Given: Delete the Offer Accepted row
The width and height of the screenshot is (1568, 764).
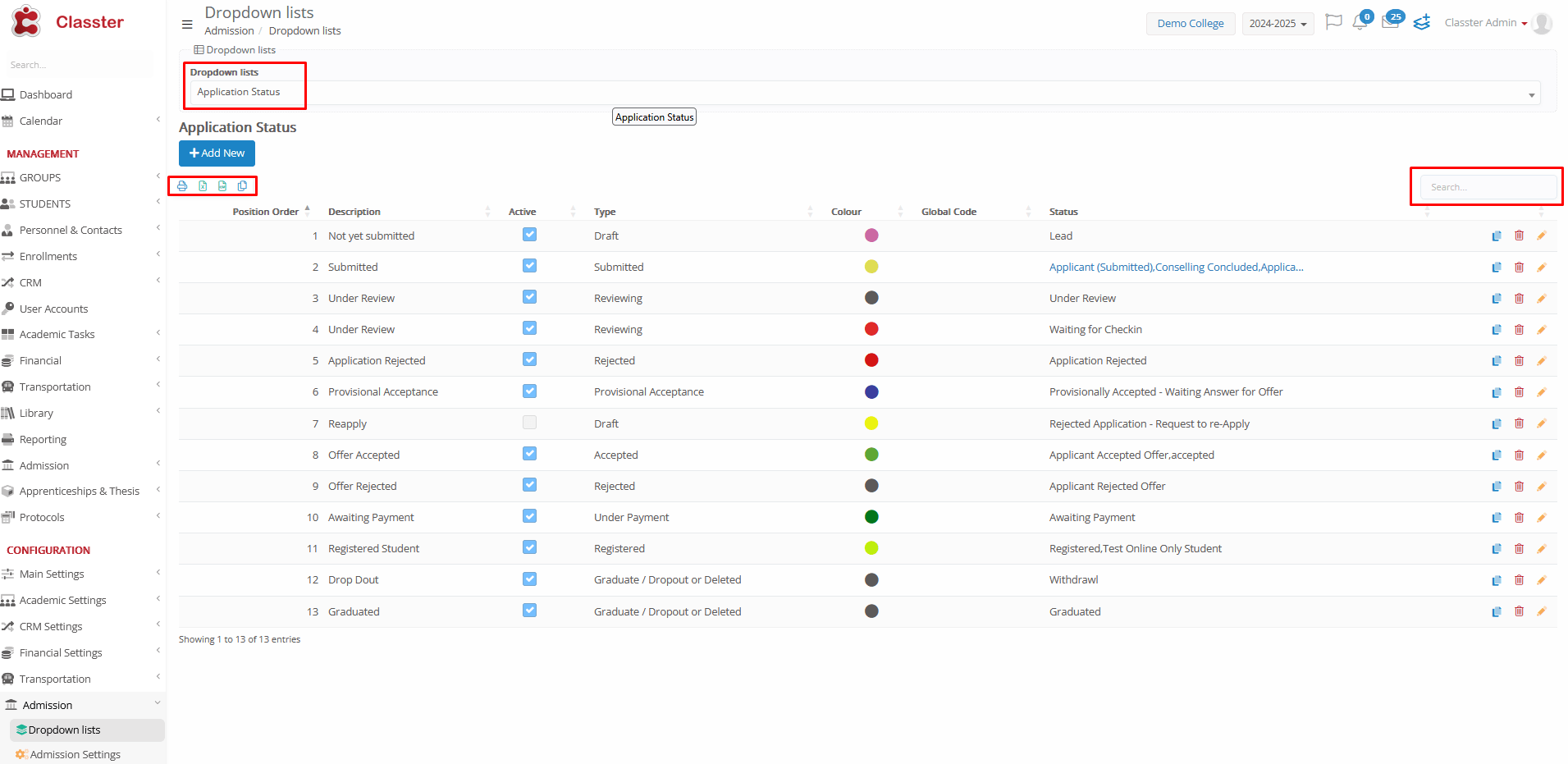Looking at the screenshot, I should point(1519,455).
